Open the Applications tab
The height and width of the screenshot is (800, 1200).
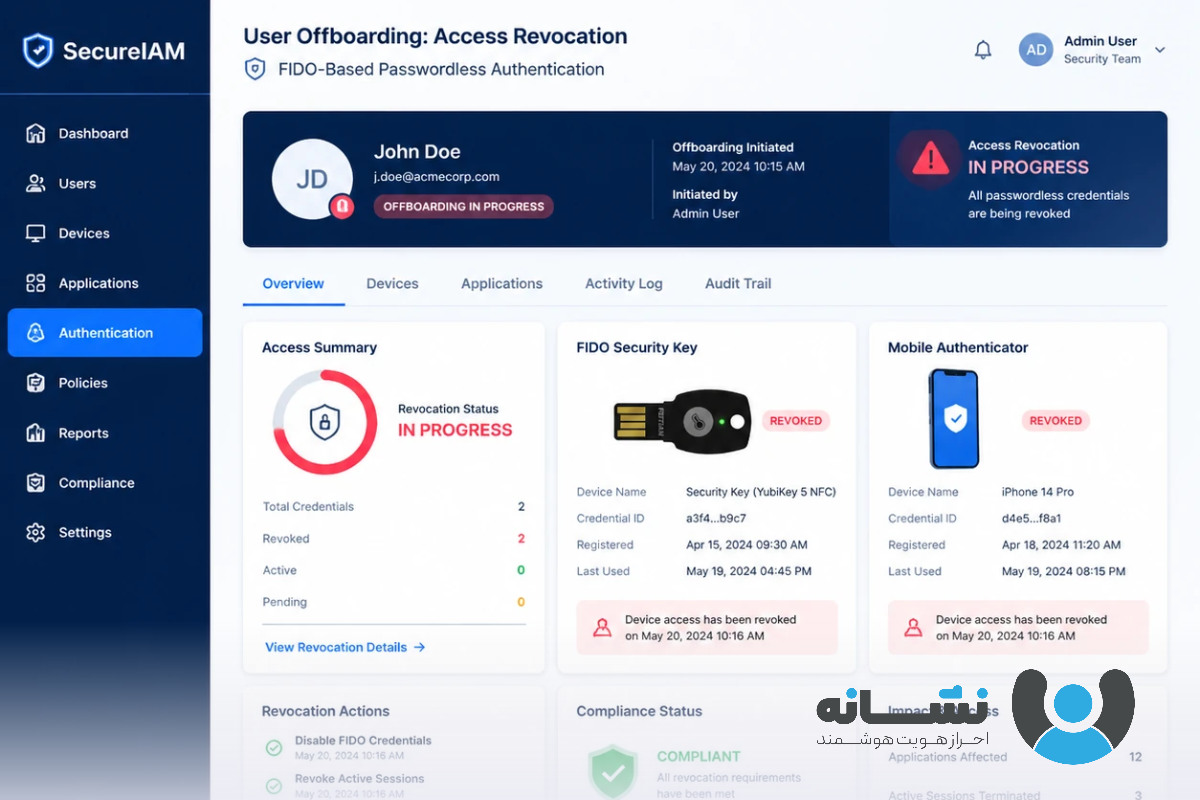pyautogui.click(x=502, y=283)
